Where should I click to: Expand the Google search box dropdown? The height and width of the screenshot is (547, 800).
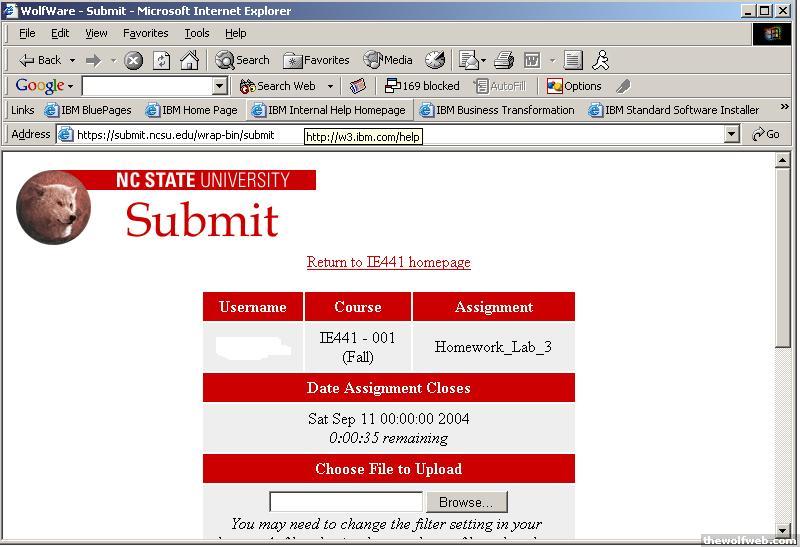click(220, 86)
